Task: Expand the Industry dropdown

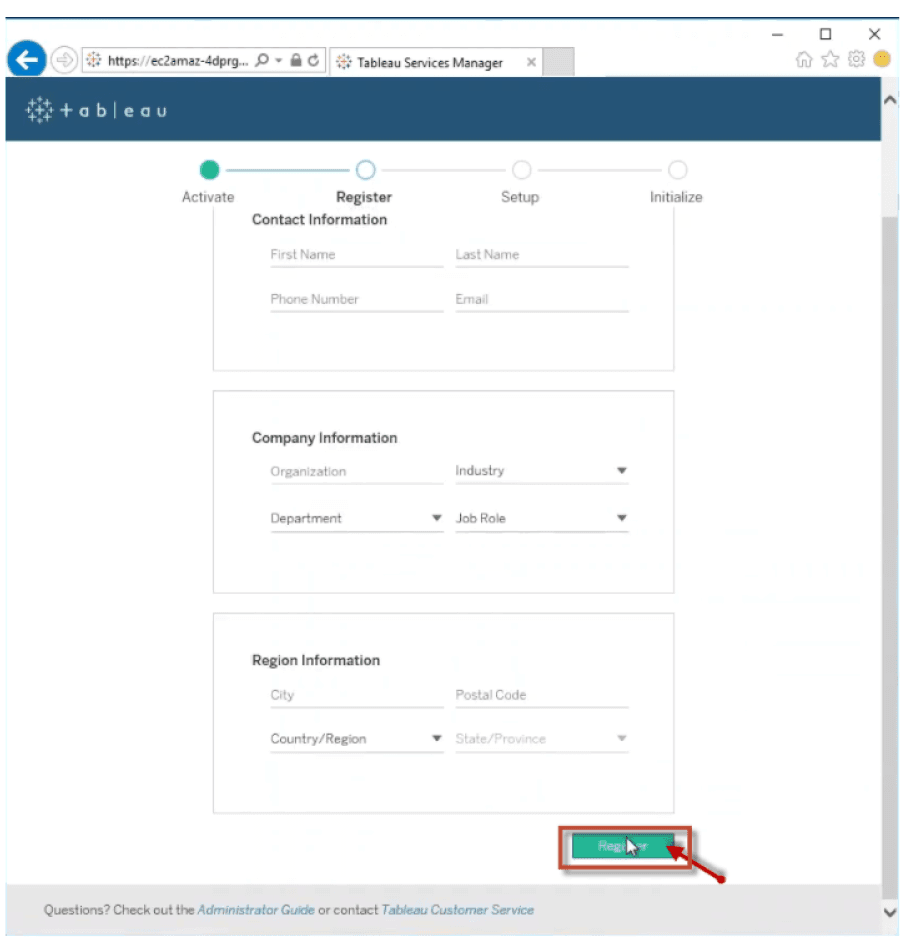Action: click(x=541, y=471)
